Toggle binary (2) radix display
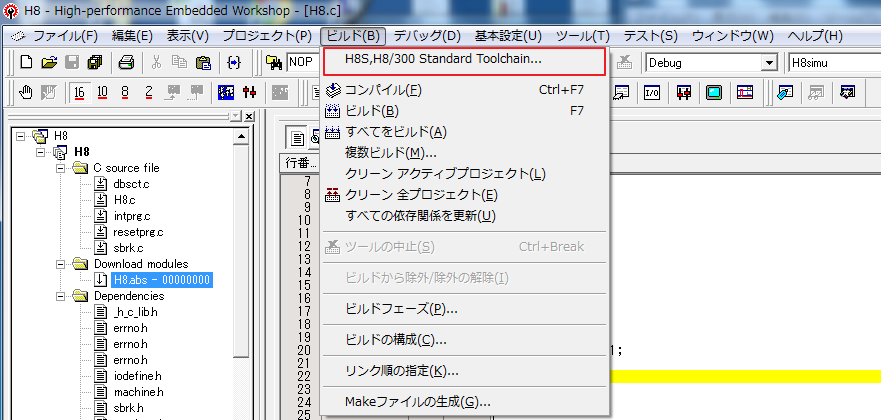Viewport: 881px width, 420px height. pos(148,92)
